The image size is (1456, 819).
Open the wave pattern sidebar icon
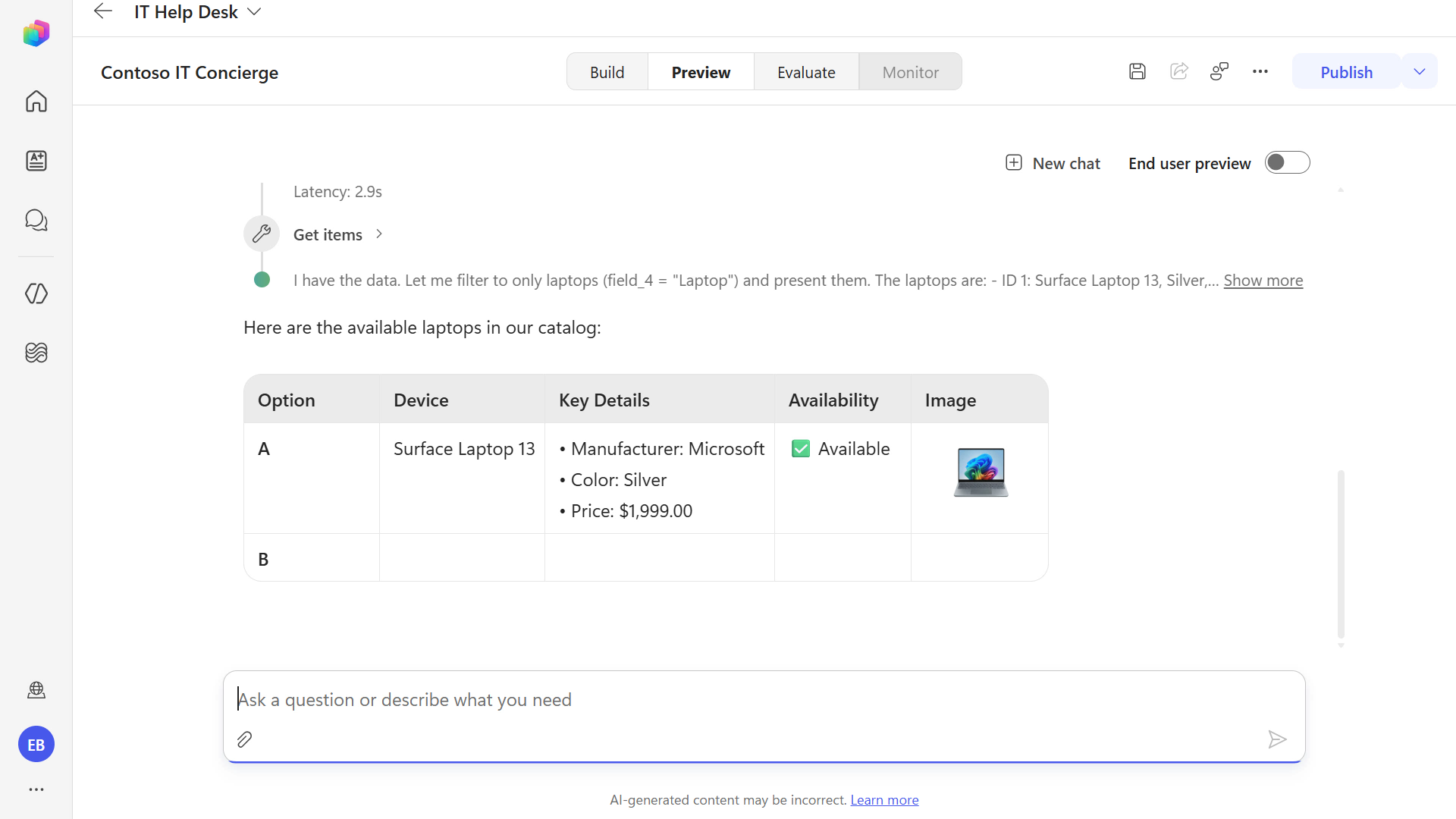click(x=36, y=353)
